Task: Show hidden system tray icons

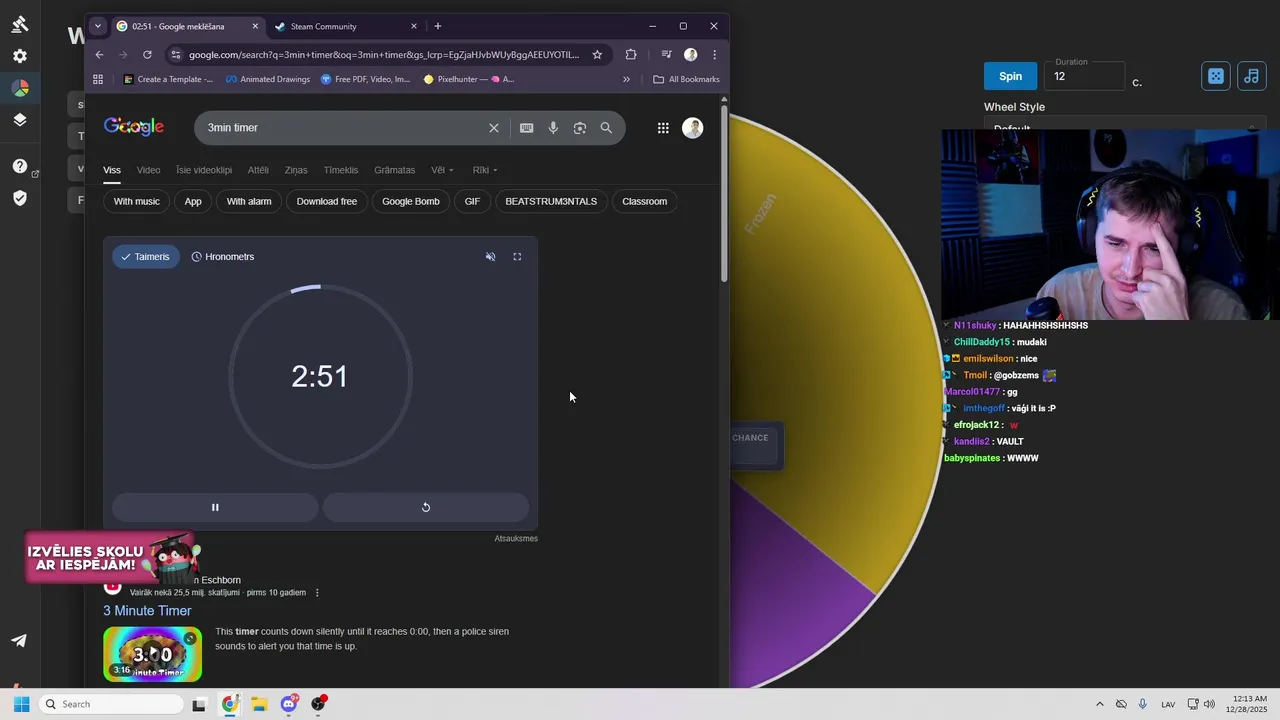Action: pos(1100,704)
